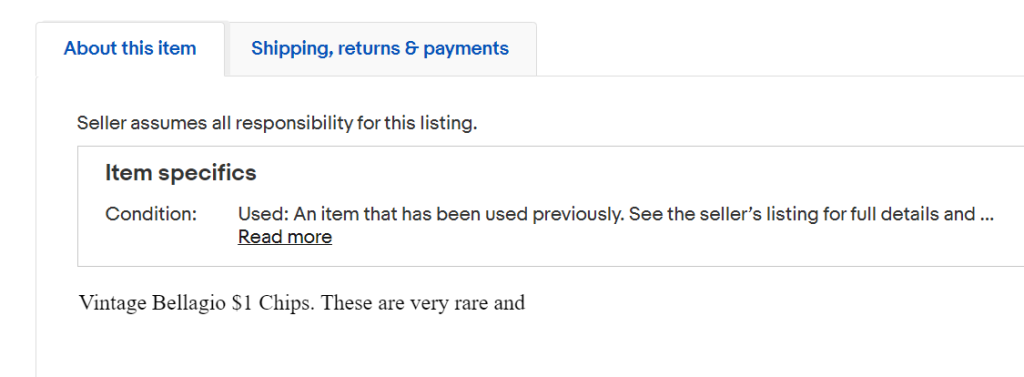Click the word Bellagio in the description
Image resolution: width=1024 pixels, height=377 pixels.
click(x=189, y=304)
